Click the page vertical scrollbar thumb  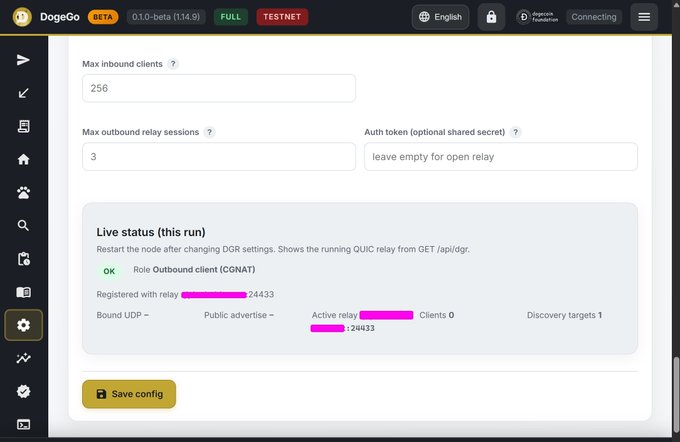tap(676, 394)
